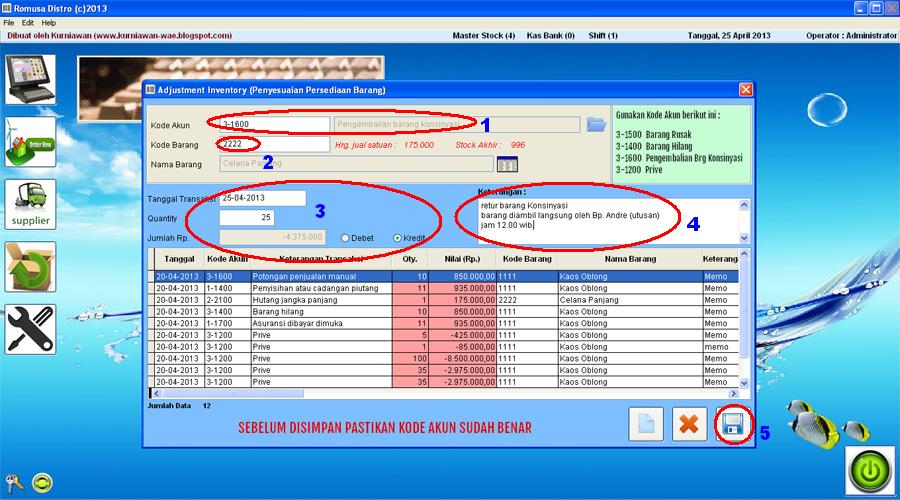900x500 pixels.
Task: Click the floppy disk save button
Action: tap(733, 424)
